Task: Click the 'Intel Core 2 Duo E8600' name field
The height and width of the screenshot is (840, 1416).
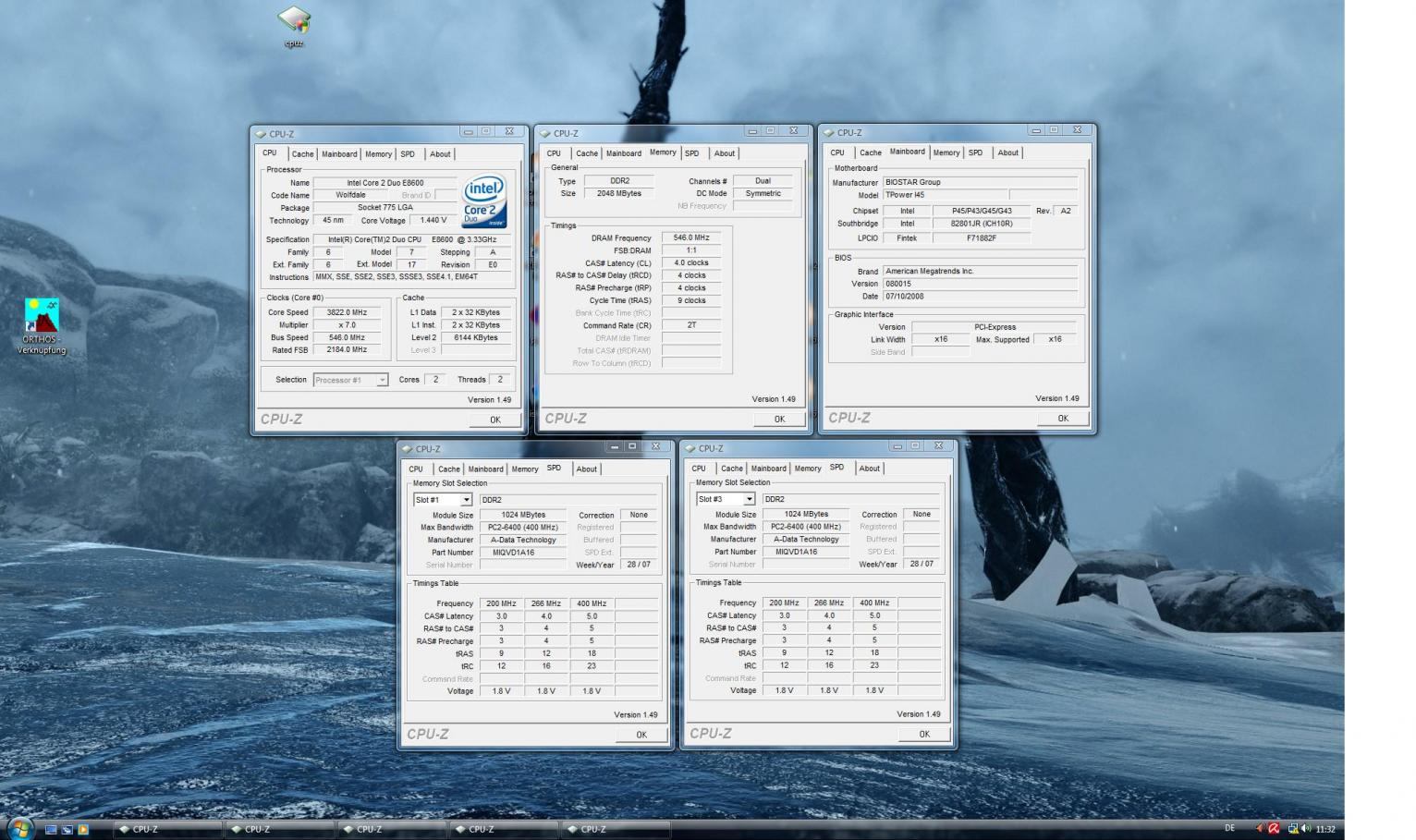Action: click(x=385, y=183)
